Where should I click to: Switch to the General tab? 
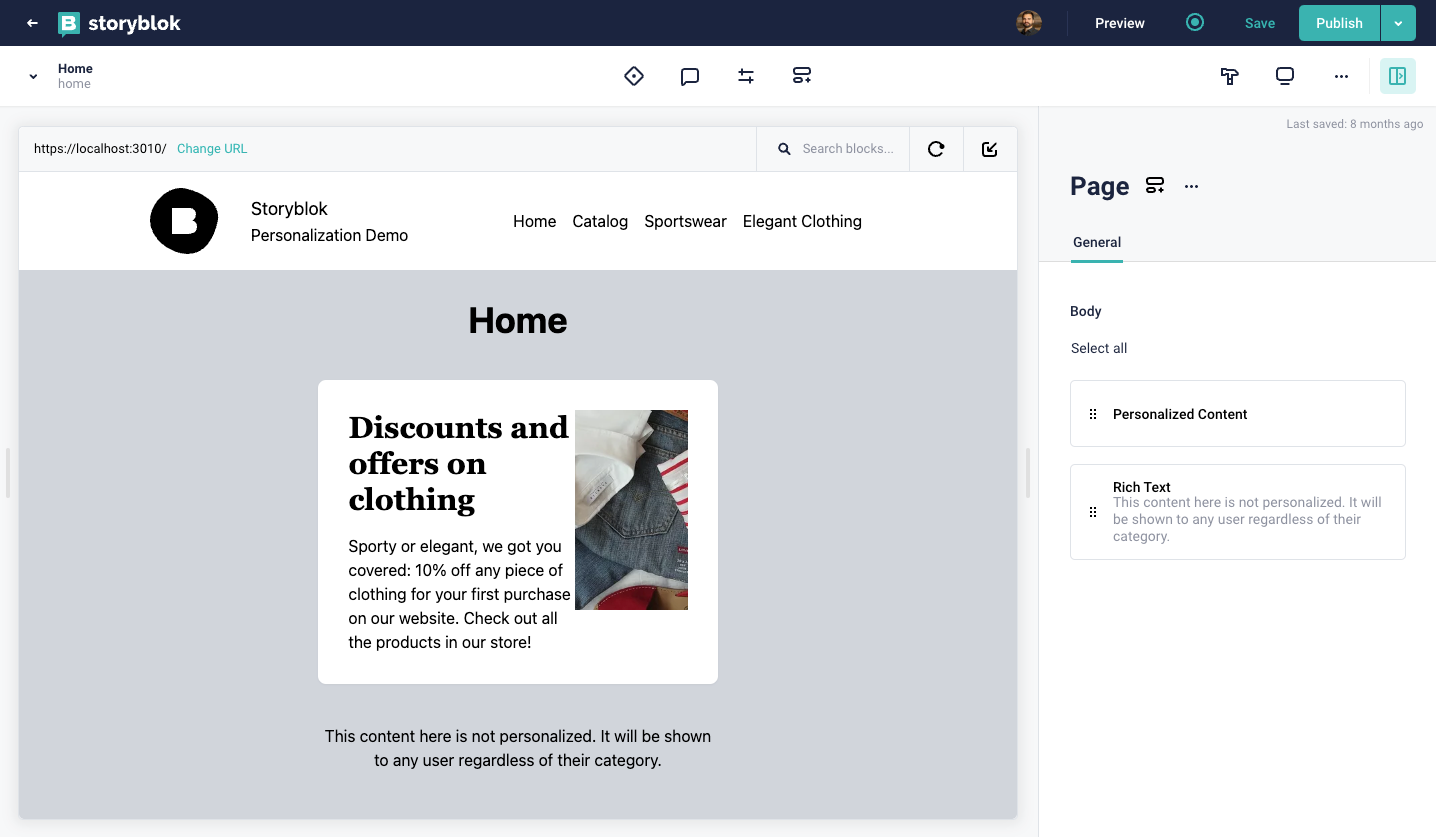(1097, 242)
